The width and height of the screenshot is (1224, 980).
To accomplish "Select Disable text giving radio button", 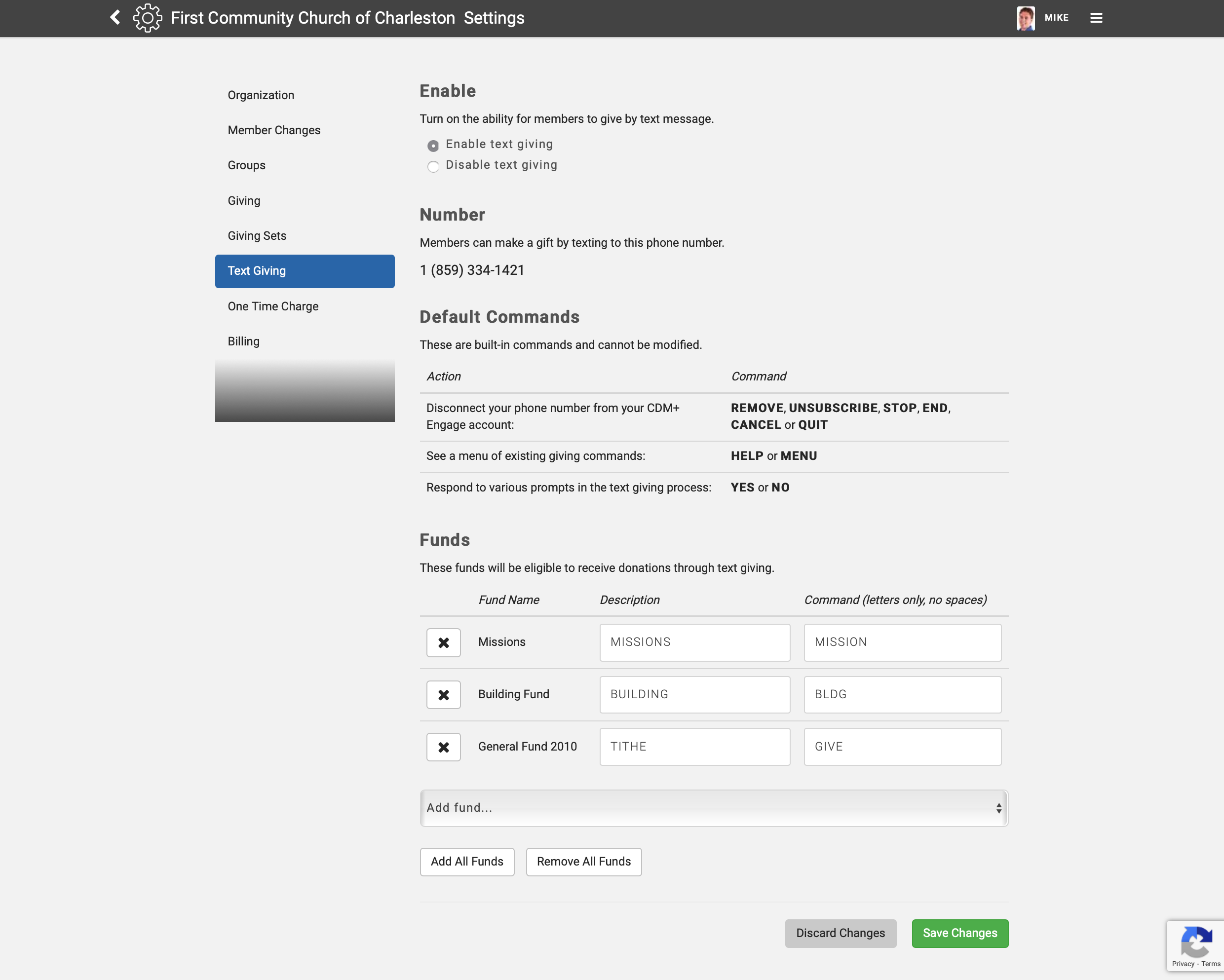I will coord(433,166).
